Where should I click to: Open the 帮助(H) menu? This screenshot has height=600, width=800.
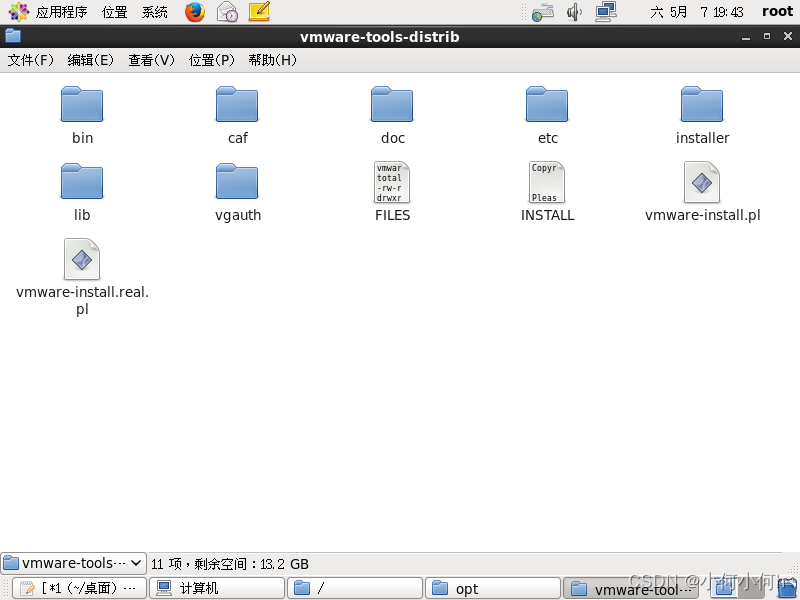click(x=272, y=60)
